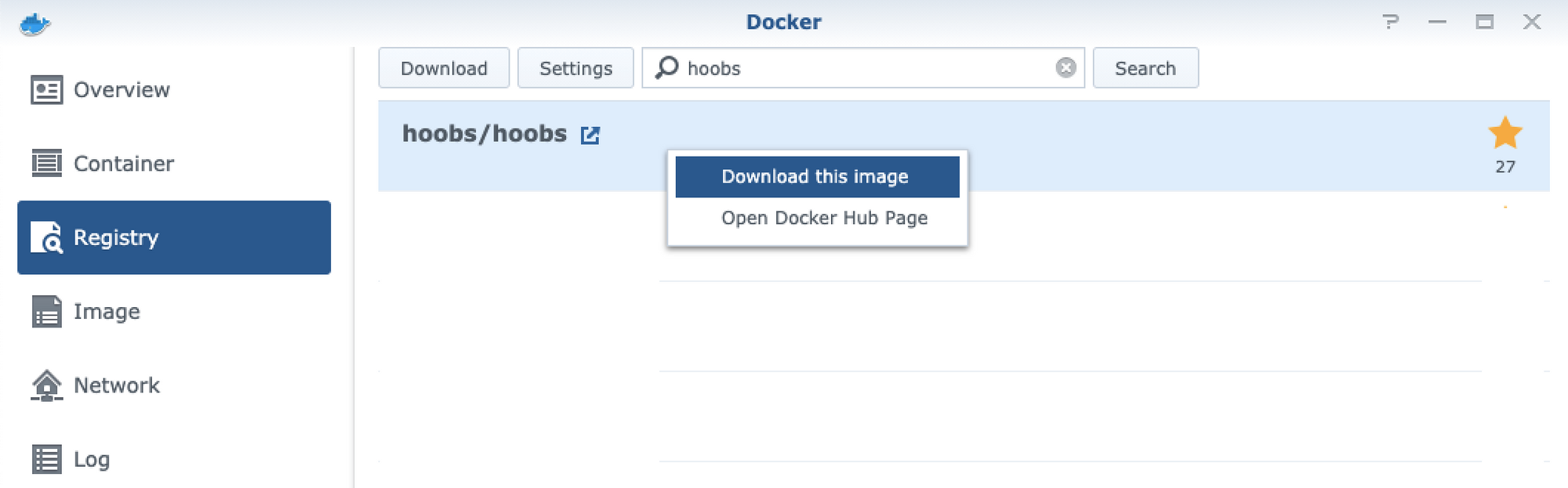Focus the registry search field containing hoobs

(863, 68)
